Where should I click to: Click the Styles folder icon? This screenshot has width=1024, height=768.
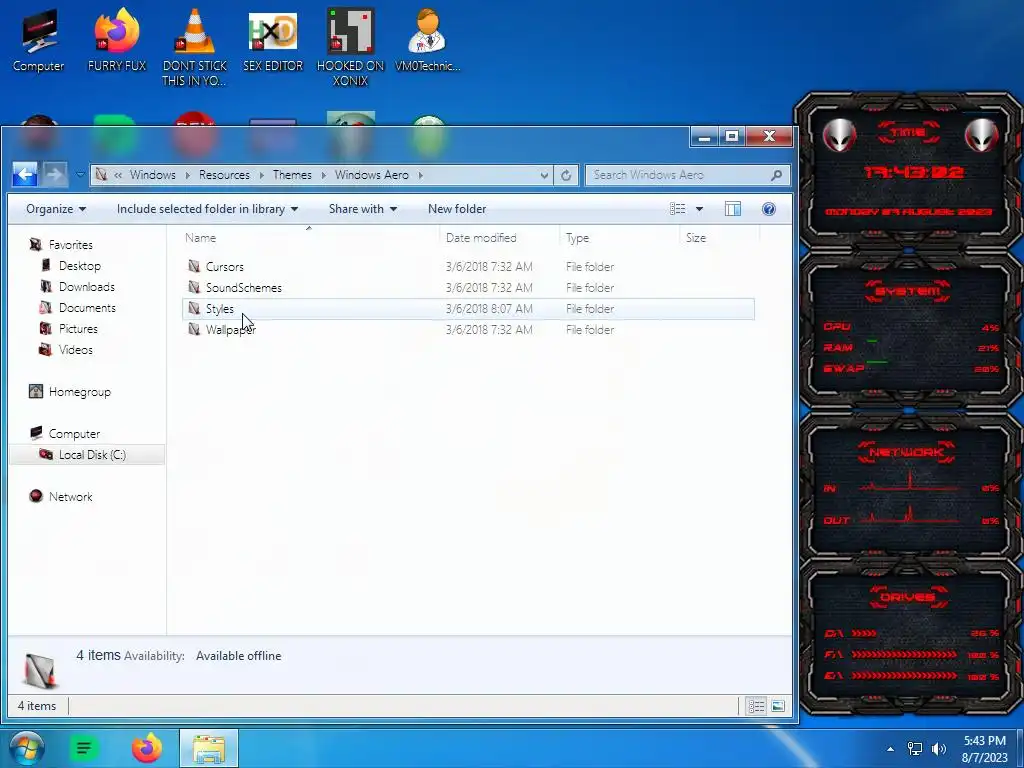tap(194, 308)
